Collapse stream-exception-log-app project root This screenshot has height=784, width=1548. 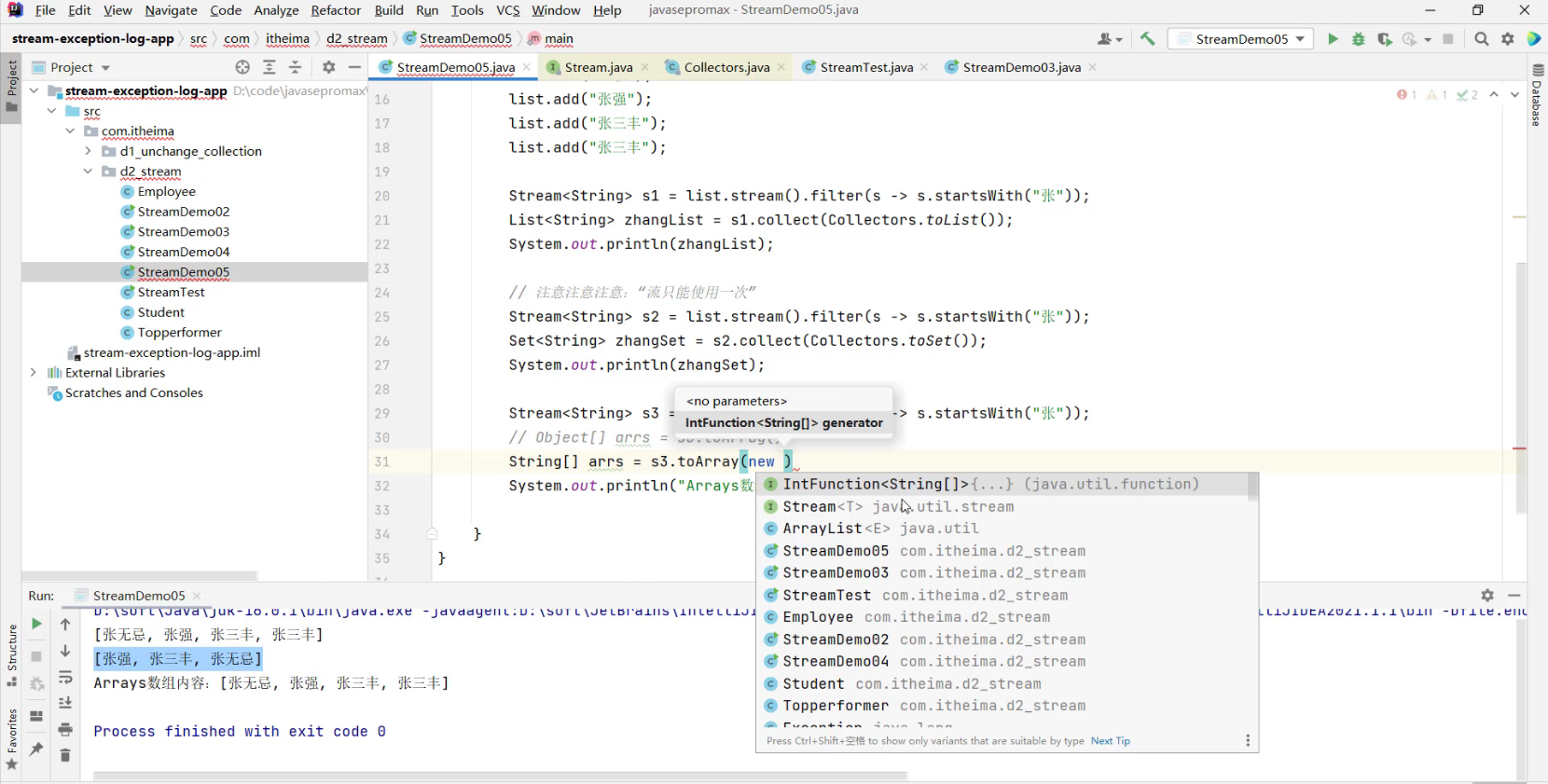[35, 90]
